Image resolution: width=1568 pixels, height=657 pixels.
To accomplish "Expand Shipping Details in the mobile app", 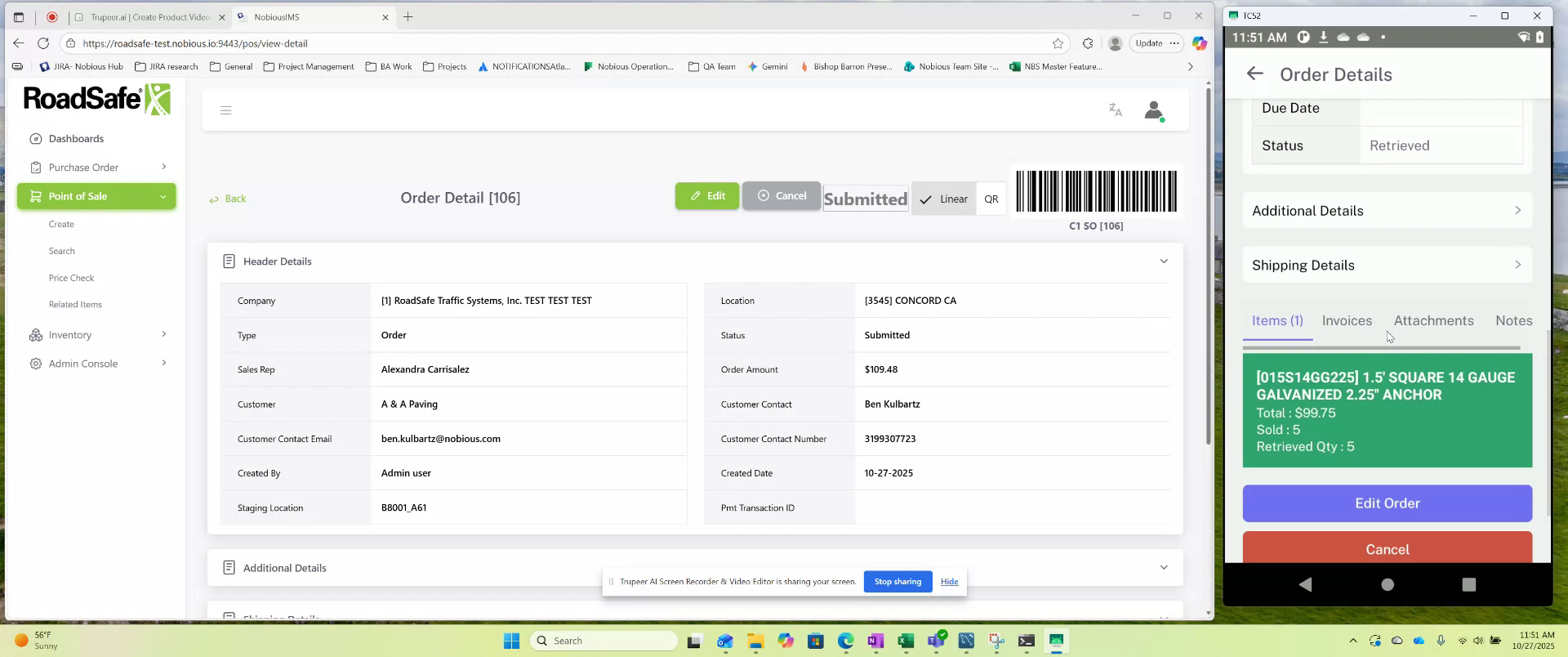I will point(1388,265).
